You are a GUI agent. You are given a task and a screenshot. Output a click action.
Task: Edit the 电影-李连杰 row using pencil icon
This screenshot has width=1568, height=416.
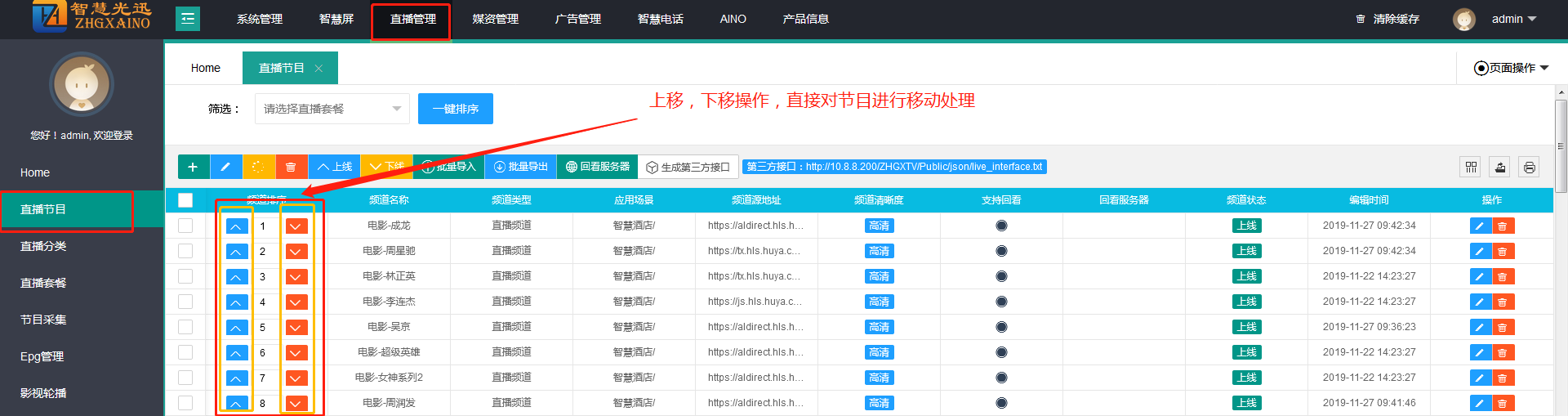click(1480, 302)
